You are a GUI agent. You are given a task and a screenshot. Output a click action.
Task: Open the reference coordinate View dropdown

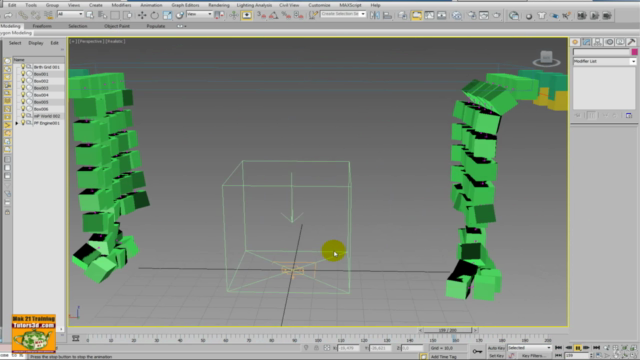pyautogui.click(x=199, y=14)
